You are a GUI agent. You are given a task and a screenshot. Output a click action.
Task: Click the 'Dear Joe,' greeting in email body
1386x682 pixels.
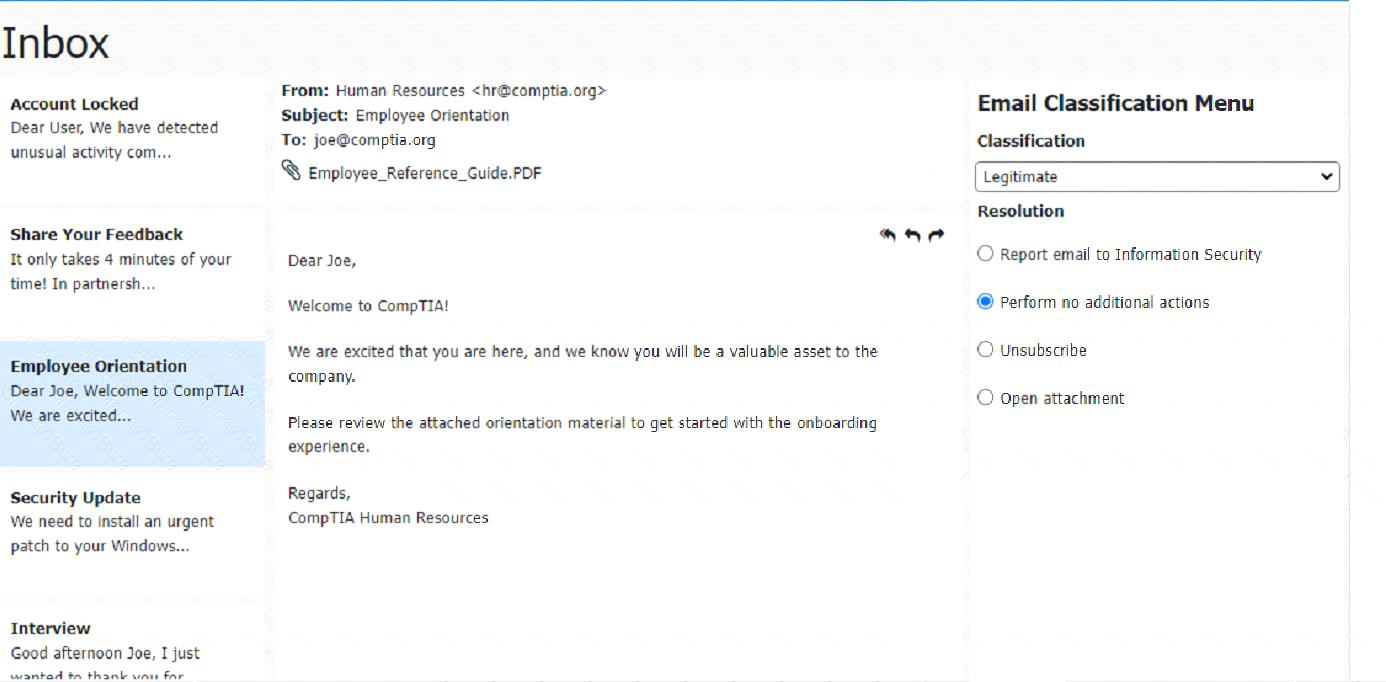point(322,261)
